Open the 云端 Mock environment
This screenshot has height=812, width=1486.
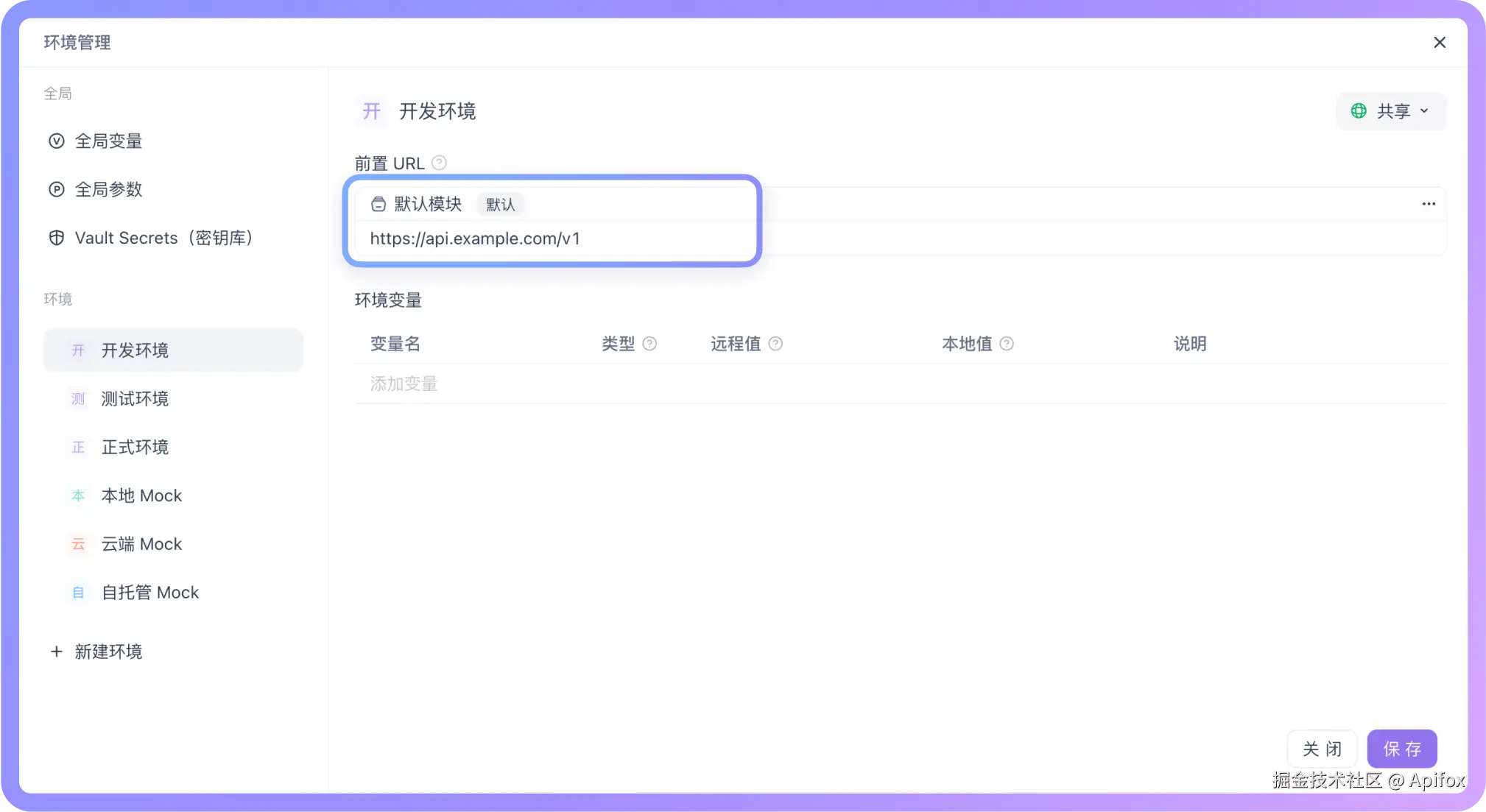[141, 544]
